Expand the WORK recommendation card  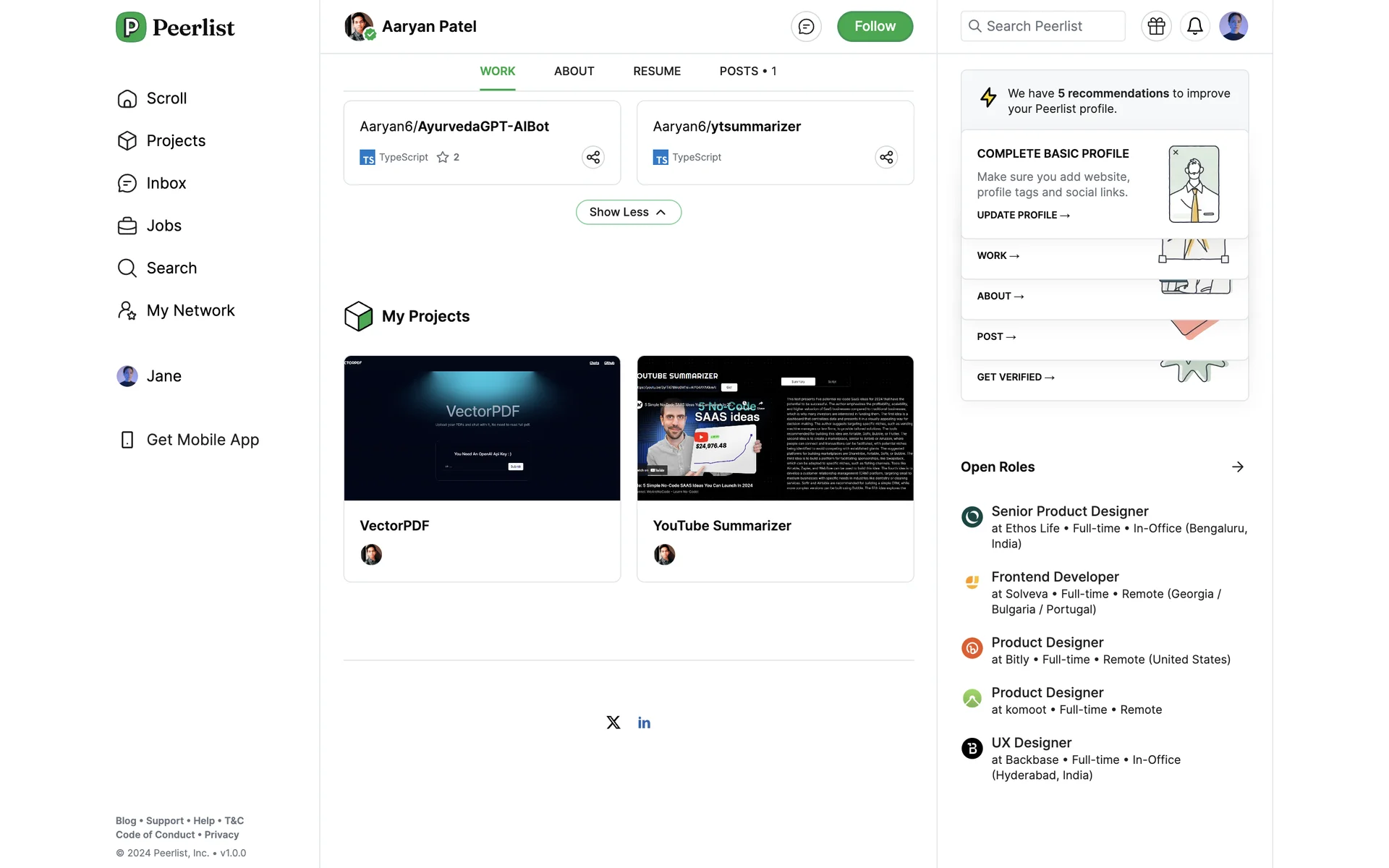point(998,255)
